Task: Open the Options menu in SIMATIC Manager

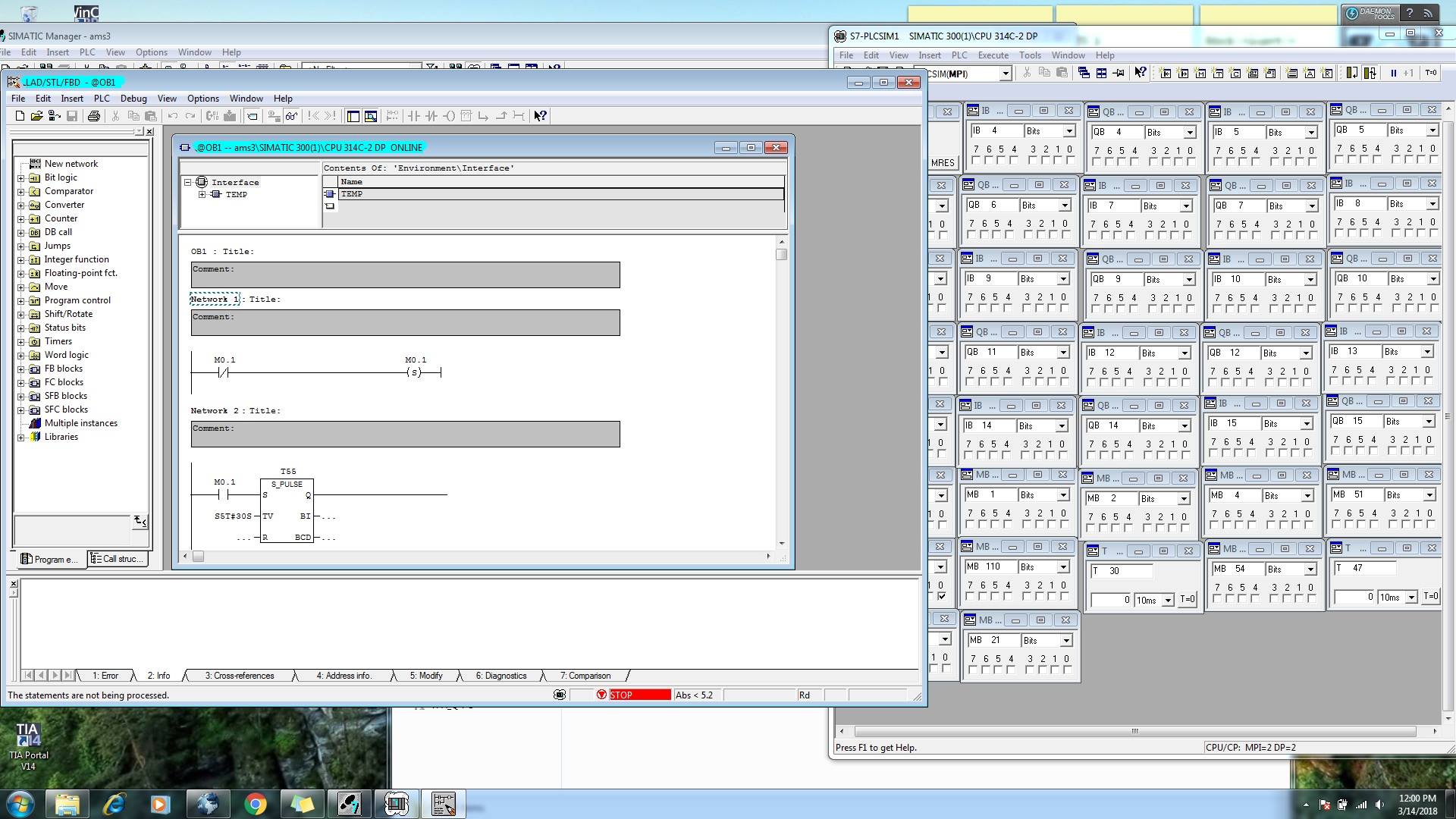Action: (x=152, y=52)
